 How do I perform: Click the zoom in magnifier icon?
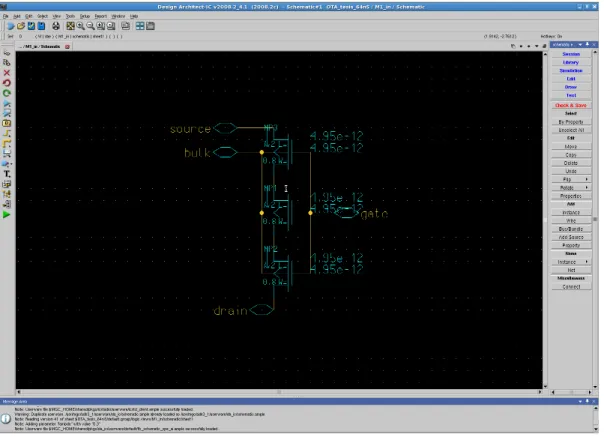click(81, 26)
